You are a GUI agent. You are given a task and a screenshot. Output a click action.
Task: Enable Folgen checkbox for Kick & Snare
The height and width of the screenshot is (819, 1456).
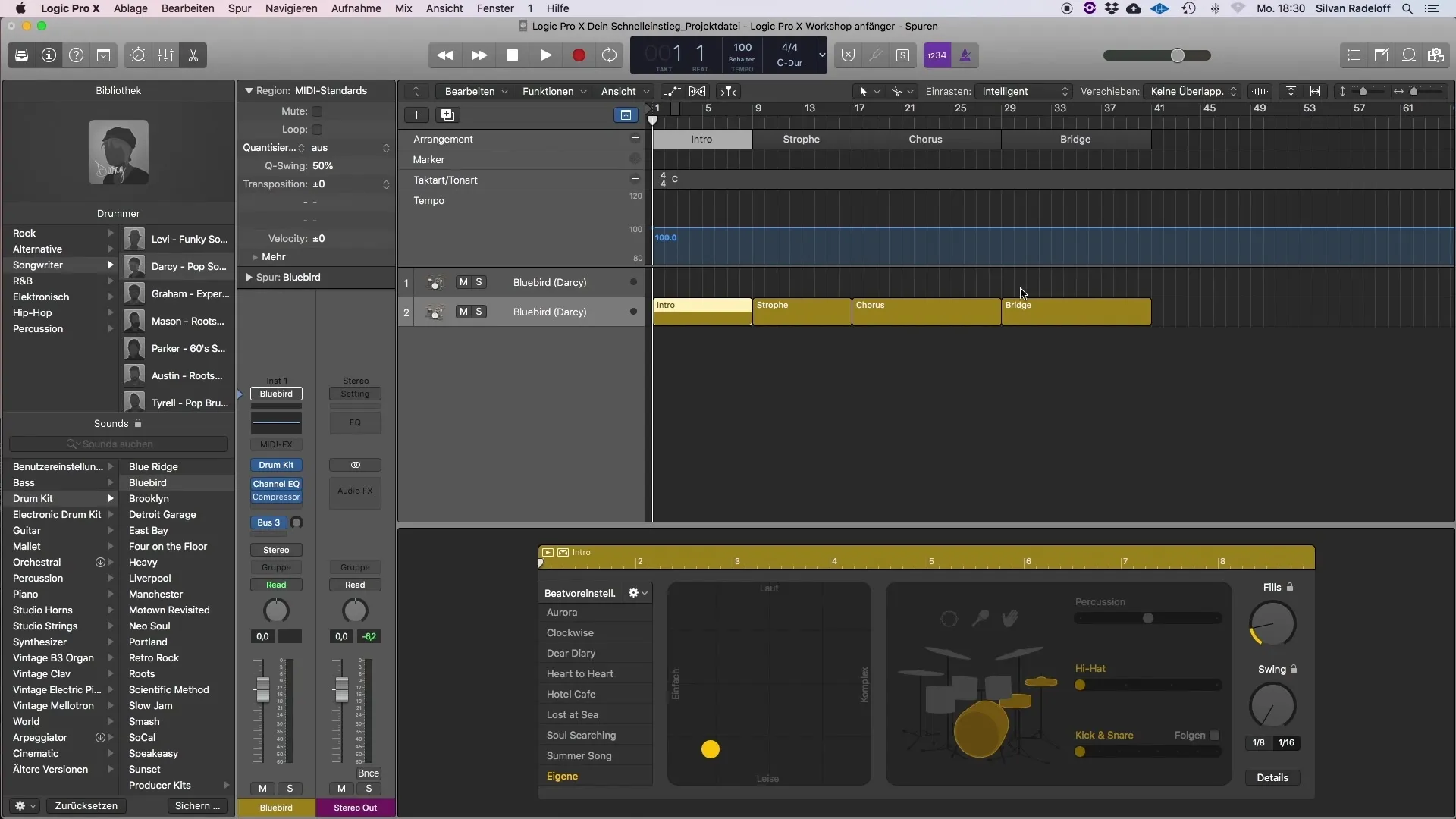tap(1214, 736)
